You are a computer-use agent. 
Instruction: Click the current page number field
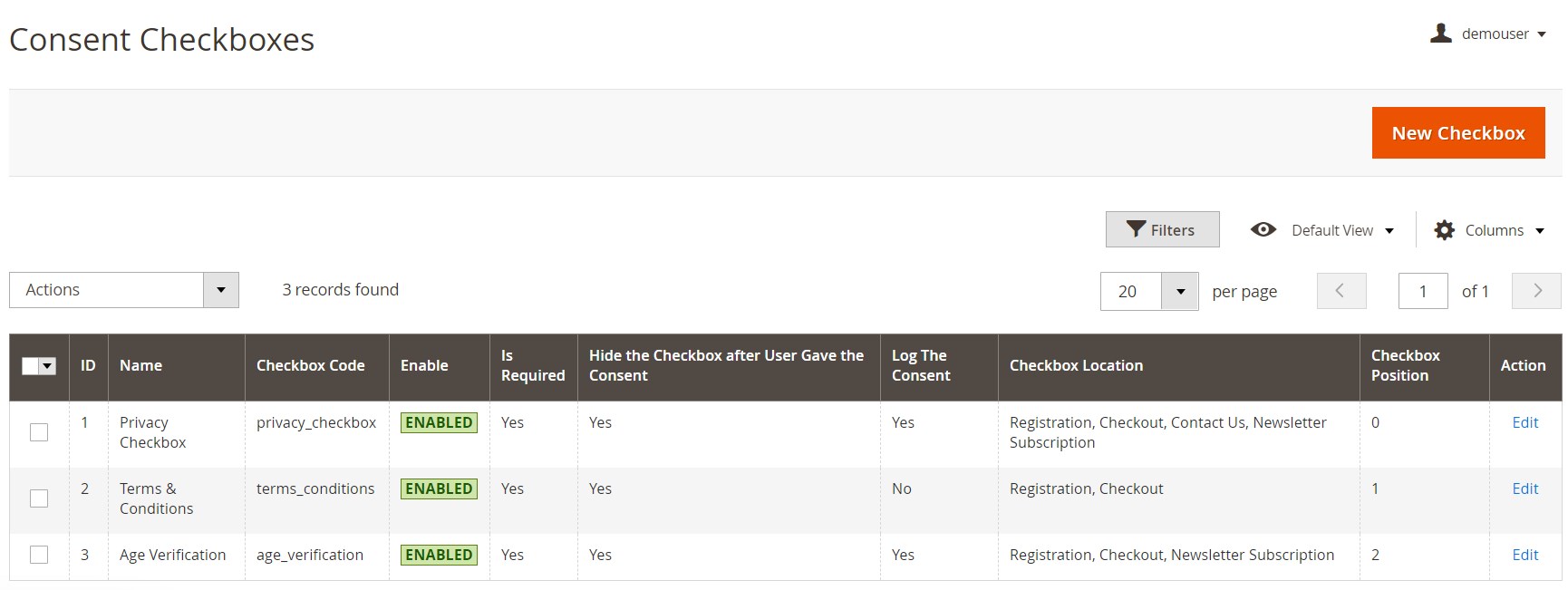1423,291
